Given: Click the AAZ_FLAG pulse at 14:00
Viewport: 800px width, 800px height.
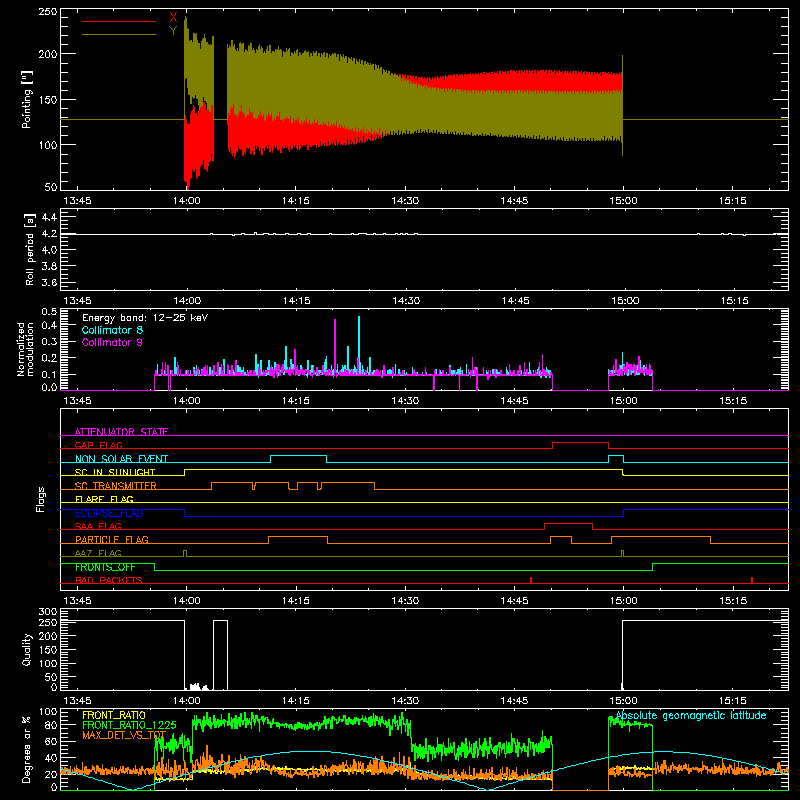Looking at the screenshot, I should [185, 553].
